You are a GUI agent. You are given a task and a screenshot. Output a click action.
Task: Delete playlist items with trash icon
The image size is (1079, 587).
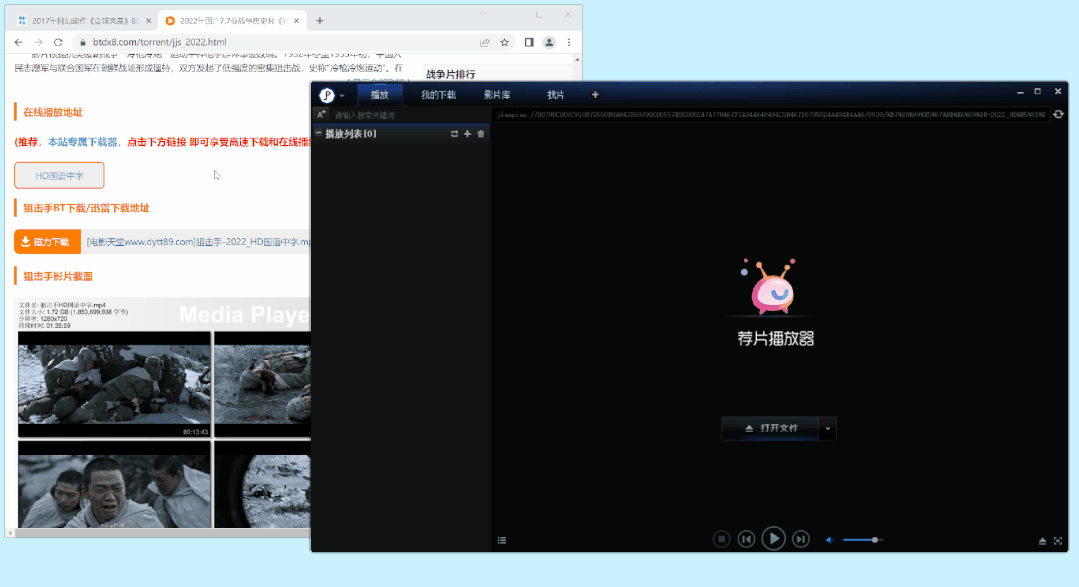pos(481,134)
